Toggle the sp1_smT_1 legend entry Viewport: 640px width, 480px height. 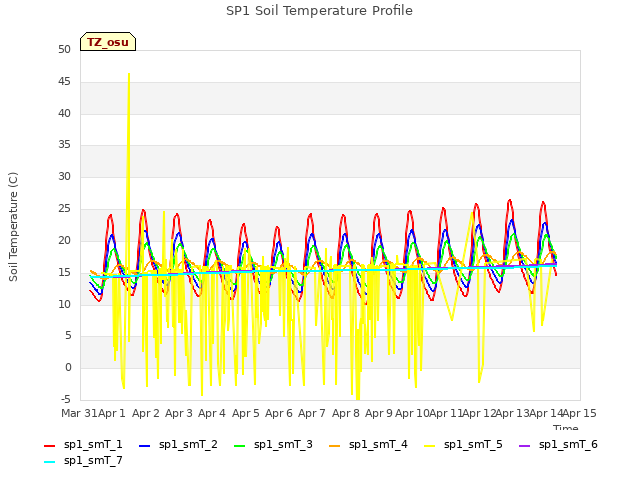pos(83,444)
